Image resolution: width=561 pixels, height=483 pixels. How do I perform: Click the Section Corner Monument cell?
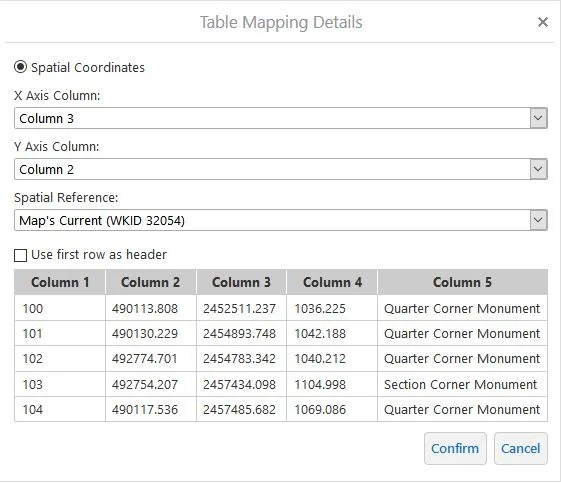point(463,384)
